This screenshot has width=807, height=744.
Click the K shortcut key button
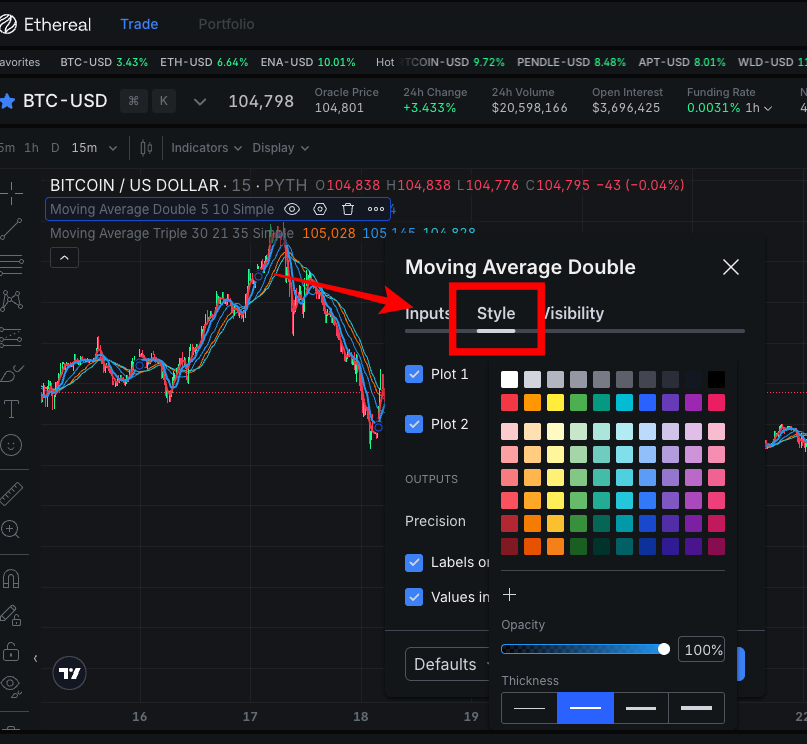pyautogui.click(x=164, y=101)
